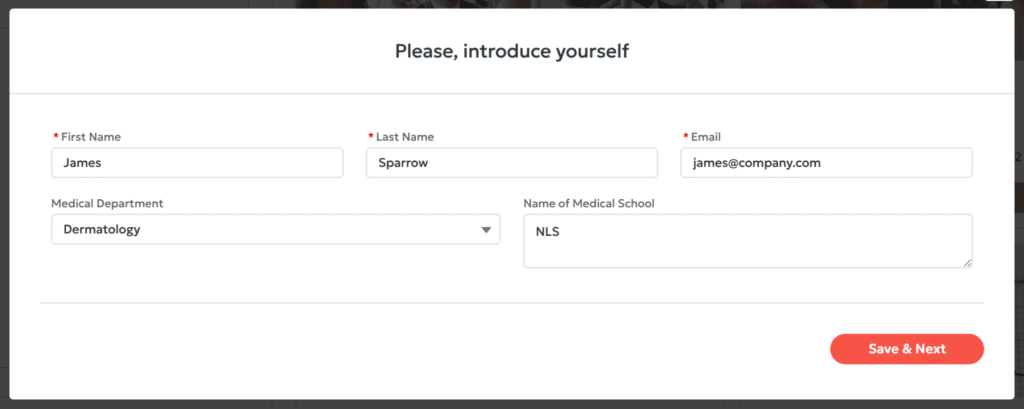Click the Last Name label text
Screen dimensions: 1024x409
point(405,137)
